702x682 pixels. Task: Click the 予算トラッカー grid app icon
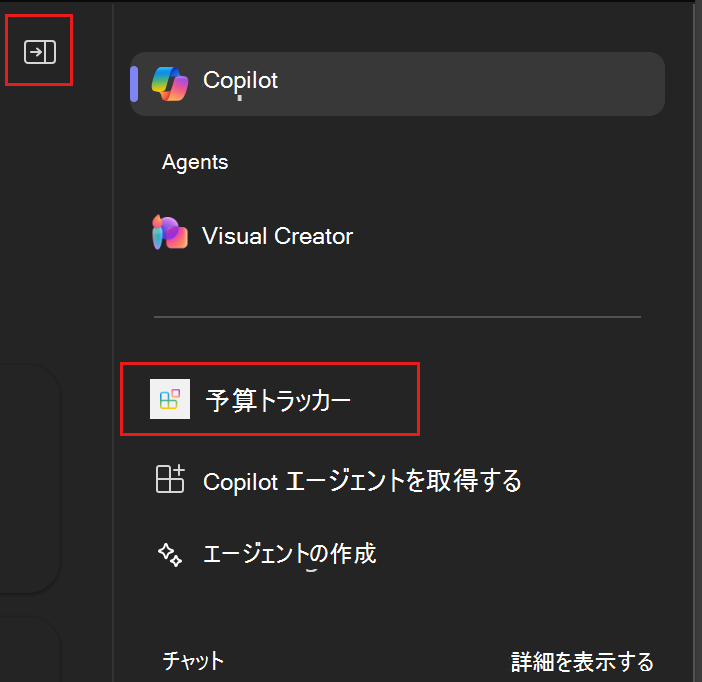pyautogui.click(x=170, y=399)
